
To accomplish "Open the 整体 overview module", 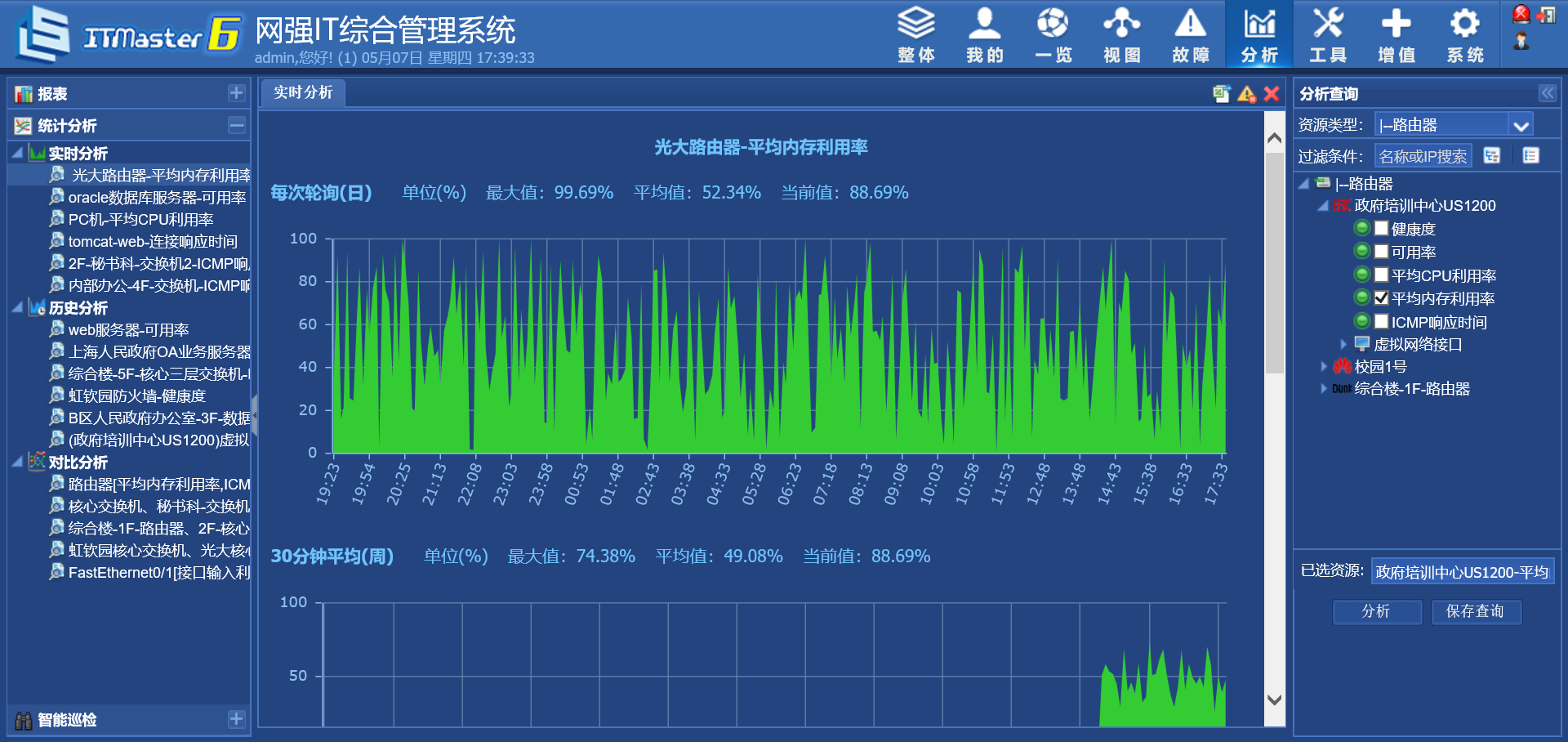I will point(916,34).
